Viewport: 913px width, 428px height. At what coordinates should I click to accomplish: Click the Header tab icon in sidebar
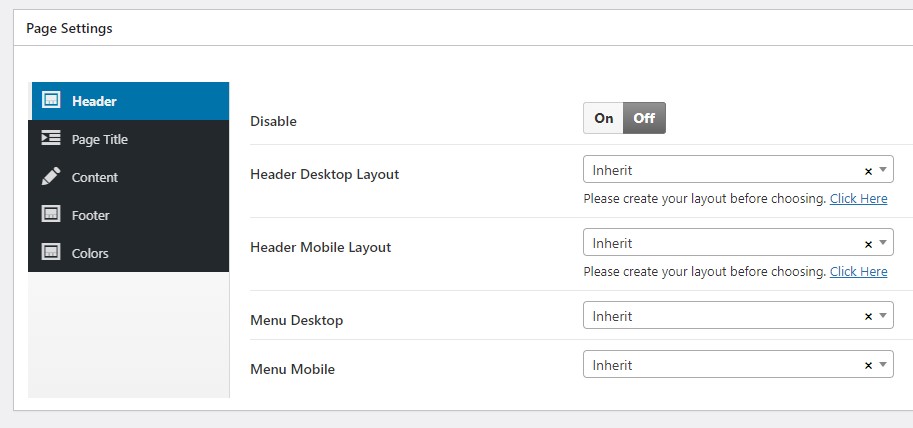(50, 101)
